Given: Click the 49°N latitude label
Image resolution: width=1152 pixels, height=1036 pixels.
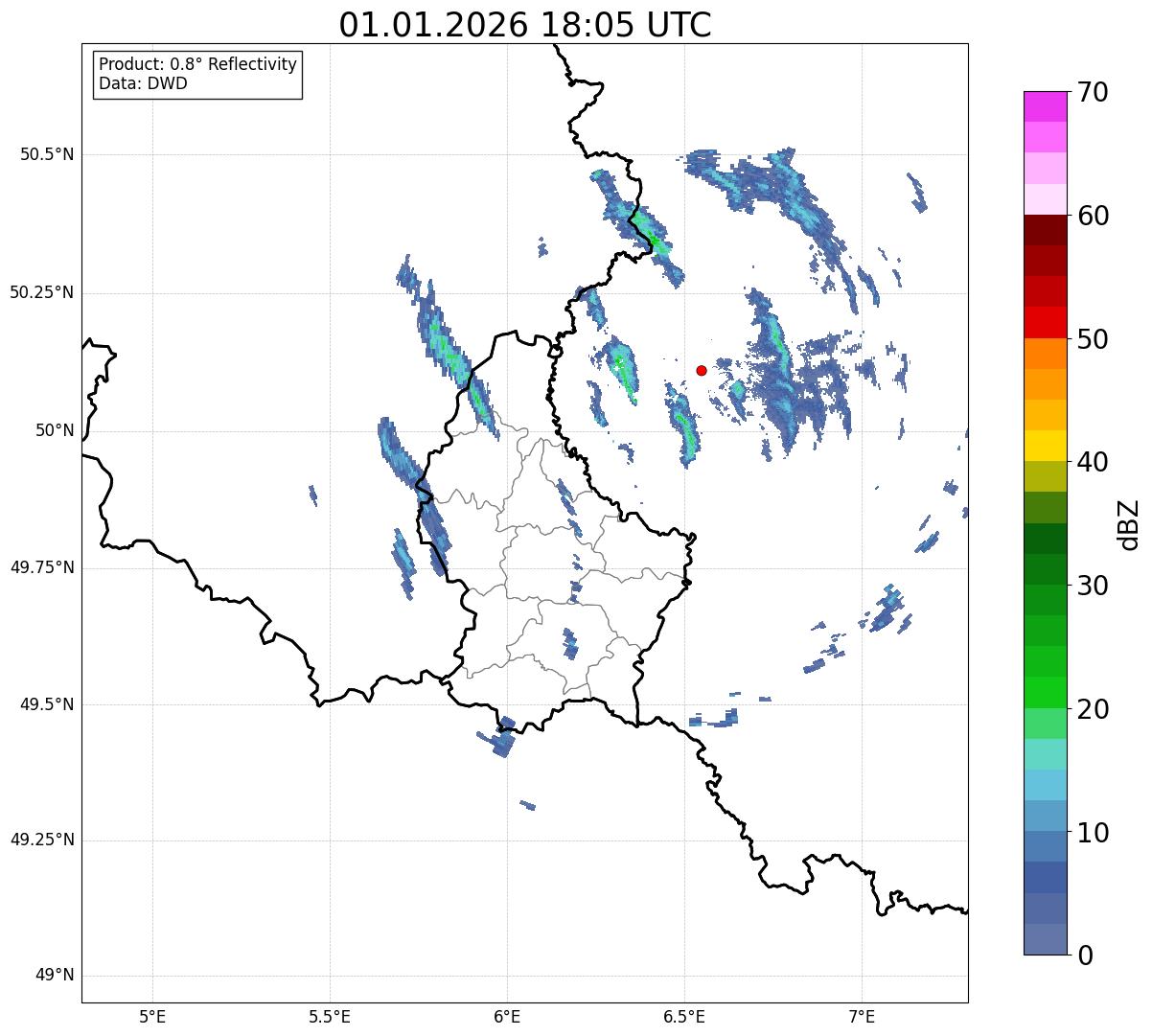Looking at the screenshot, I should (55, 976).
